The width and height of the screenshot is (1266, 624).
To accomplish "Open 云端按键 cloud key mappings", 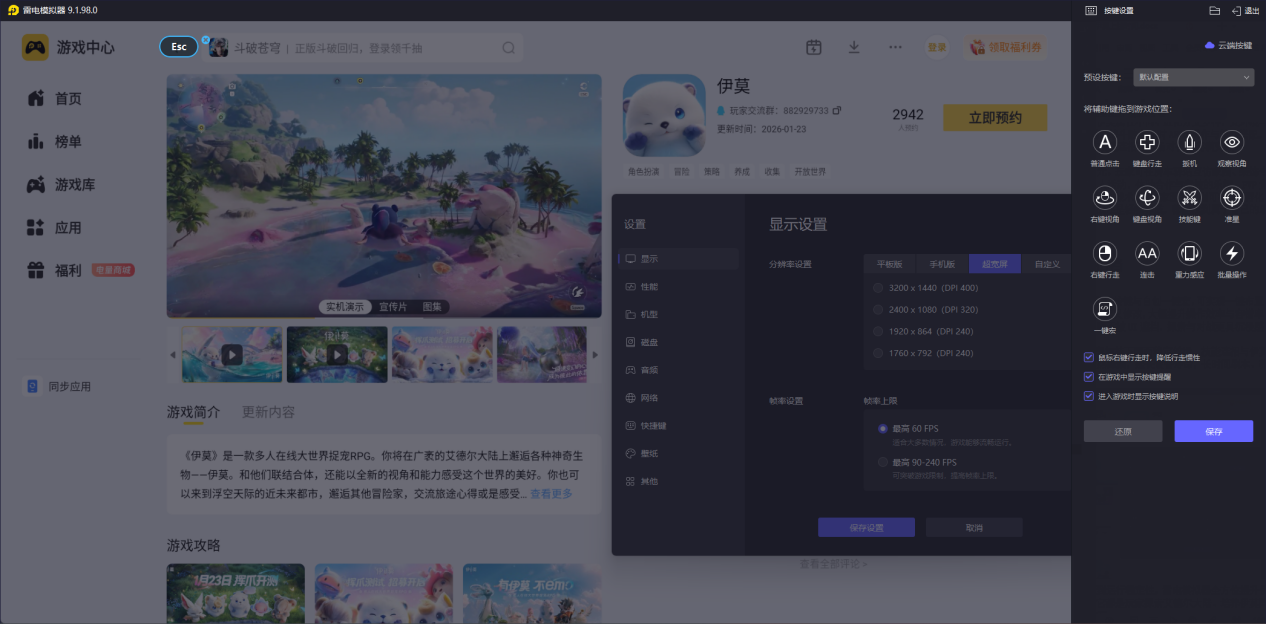I will click(x=1228, y=45).
